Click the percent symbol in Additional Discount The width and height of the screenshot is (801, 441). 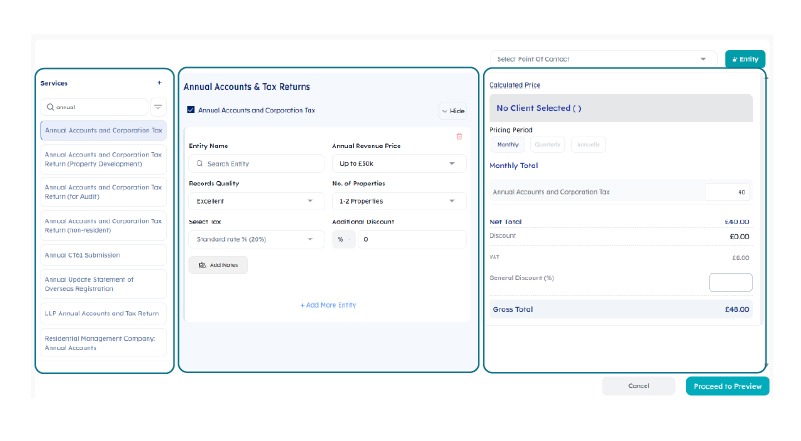[341, 240]
